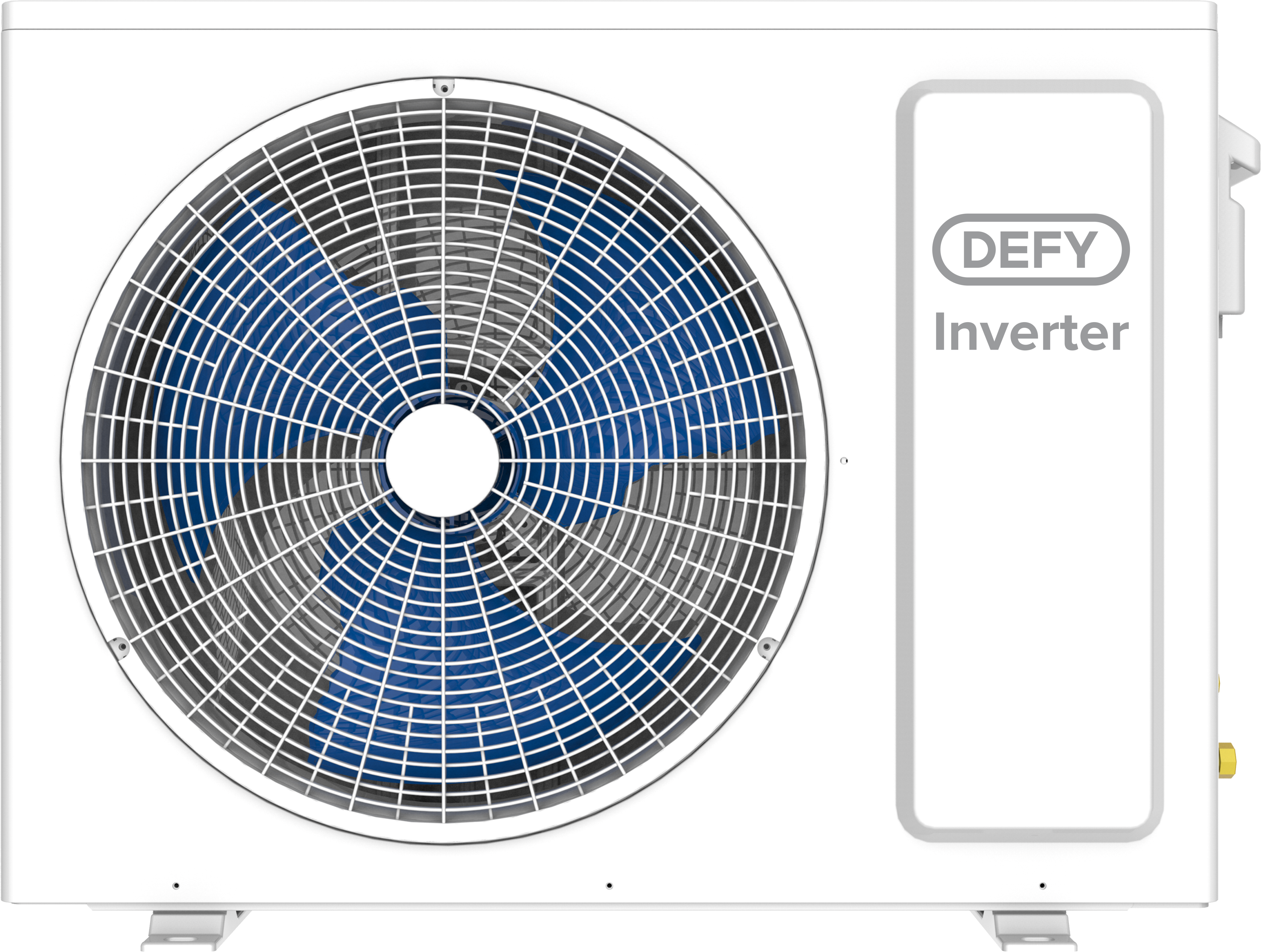The height and width of the screenshot is (952, 1261).
Task: Click the bottom-center panel screw hole
Action: (609, 885)
